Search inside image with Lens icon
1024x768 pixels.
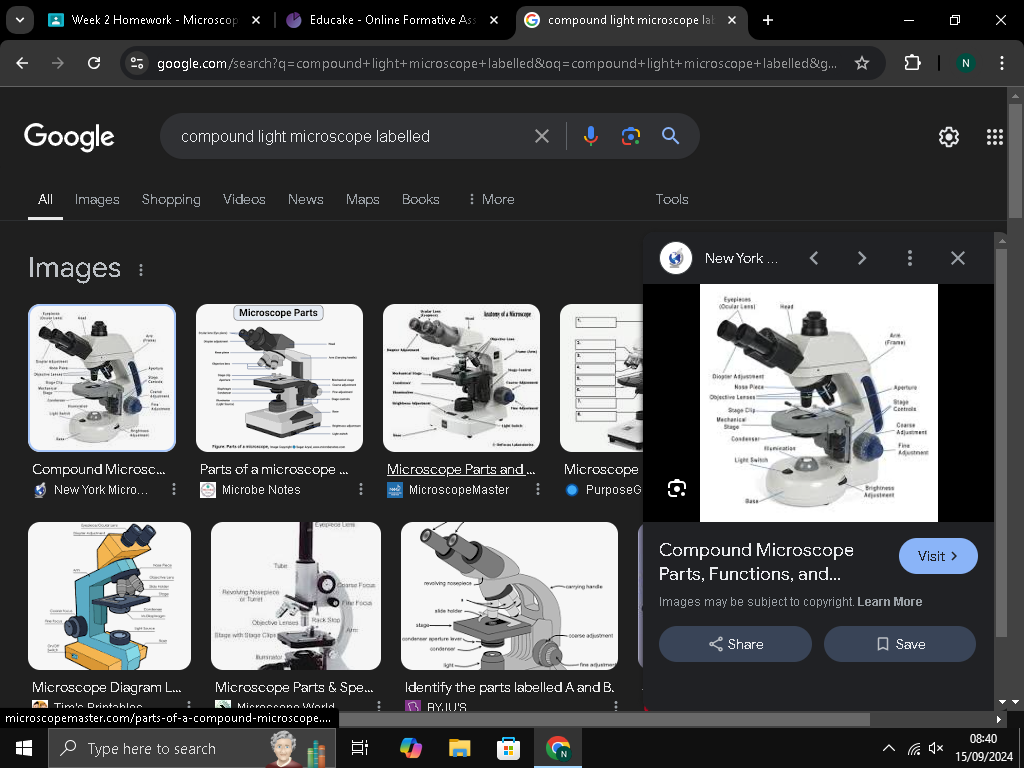pos(677,488)
